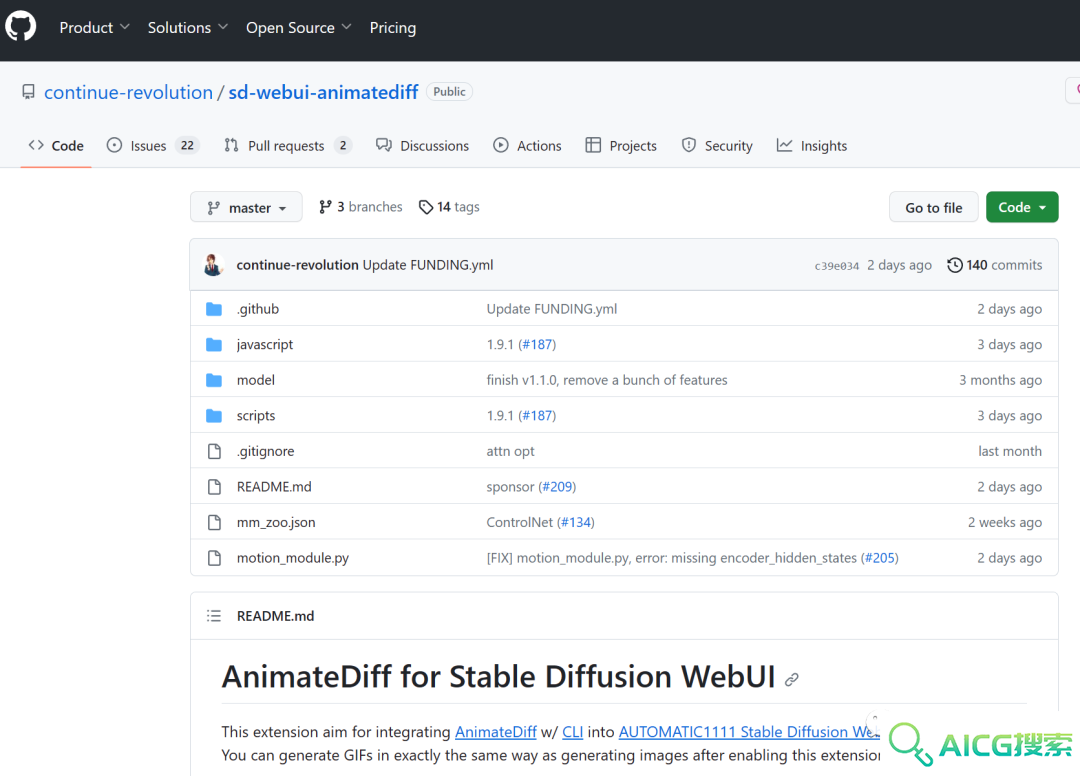Open the master branch selector

point(246,207)
